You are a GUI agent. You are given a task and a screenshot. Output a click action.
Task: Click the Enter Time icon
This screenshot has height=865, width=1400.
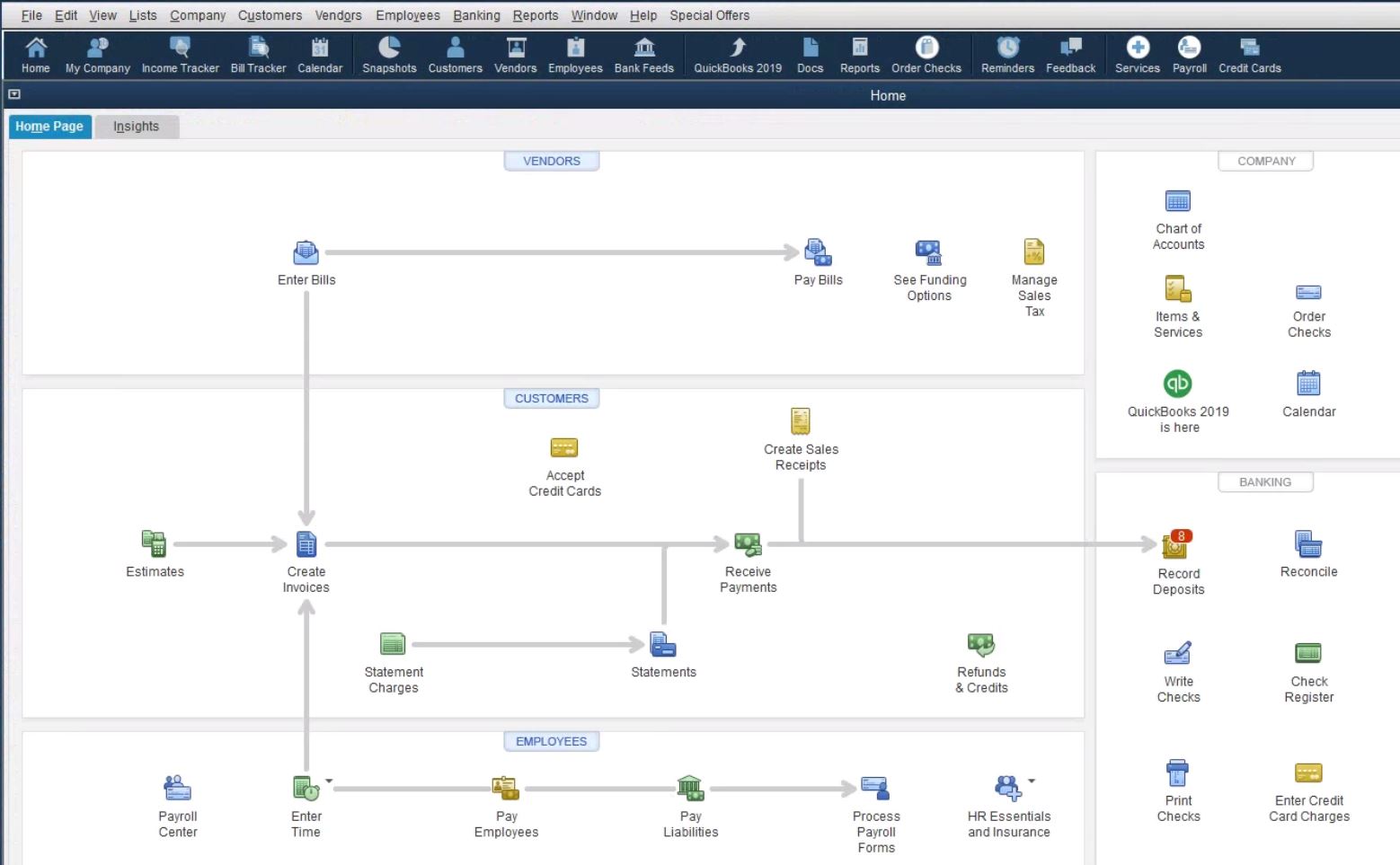click(306, 789)
